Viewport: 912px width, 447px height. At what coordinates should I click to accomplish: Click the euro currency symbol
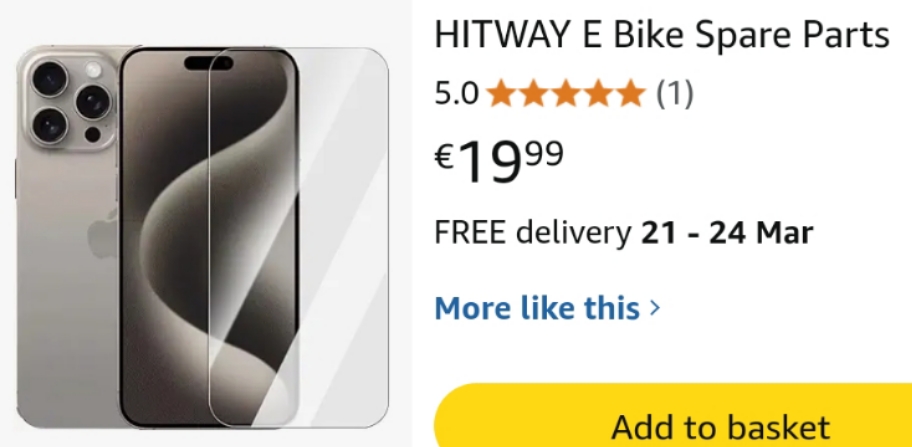coord(445,157)
